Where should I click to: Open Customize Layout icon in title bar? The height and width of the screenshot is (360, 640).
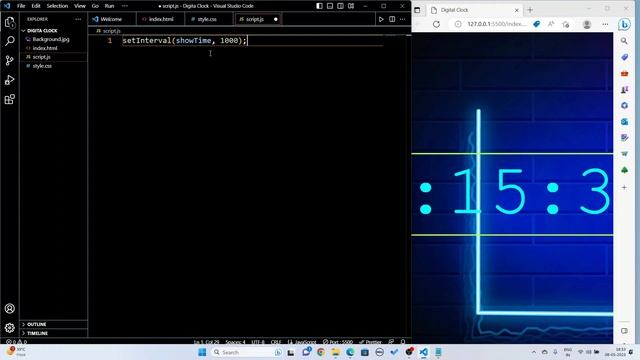tap(351, 6)
